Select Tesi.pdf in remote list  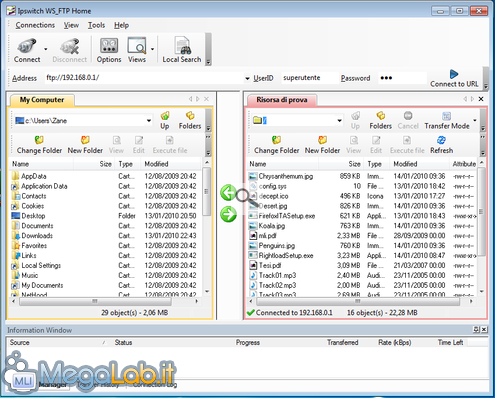(x=270, y=265)
